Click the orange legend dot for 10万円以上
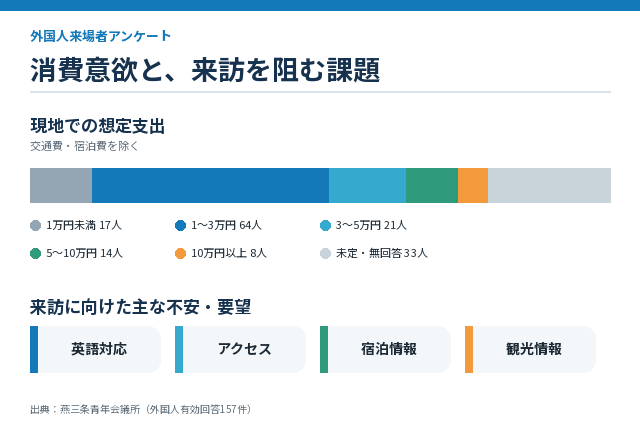This screenshot has width=640, height=427. [180, 254]
